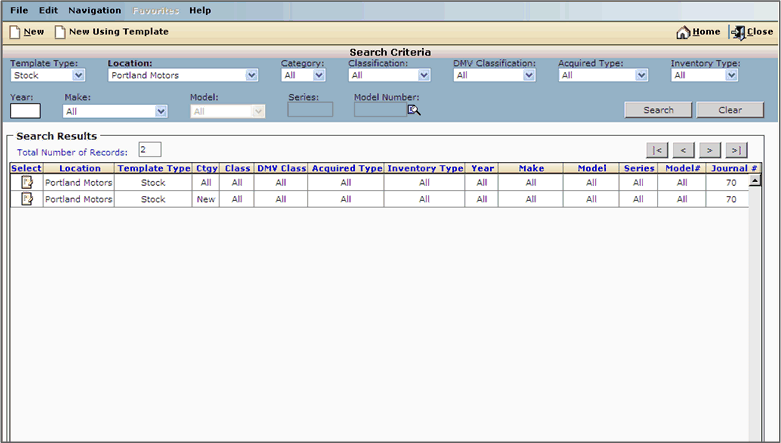The image size is (781, 443).
Task: Select second row template icon (Ctgy New)
Action: 27,199
